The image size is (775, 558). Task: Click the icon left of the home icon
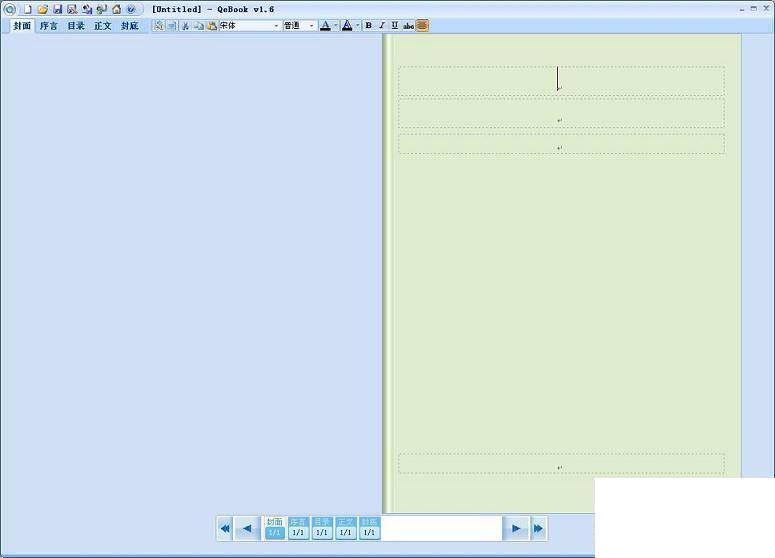click(102, 9)
